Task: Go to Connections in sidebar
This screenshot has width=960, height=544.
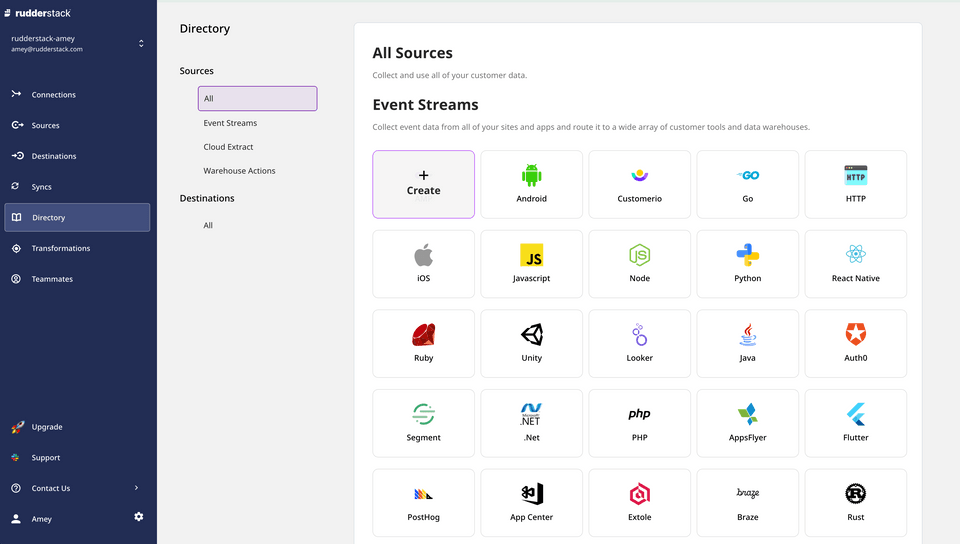Action: 54,95
